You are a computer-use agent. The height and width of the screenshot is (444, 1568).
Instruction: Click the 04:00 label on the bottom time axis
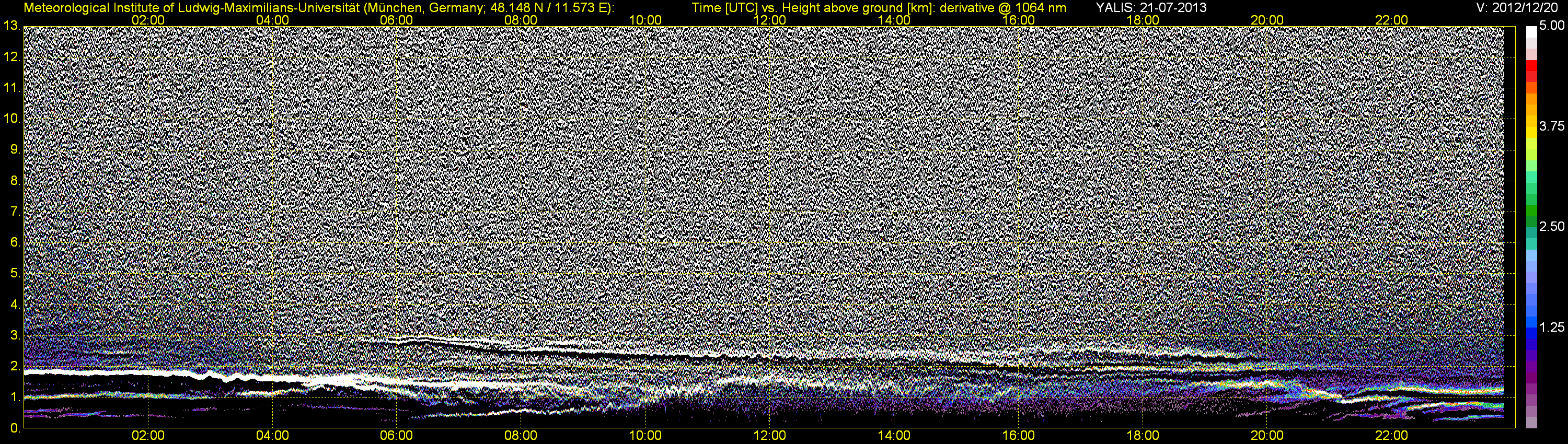point(272,436)
